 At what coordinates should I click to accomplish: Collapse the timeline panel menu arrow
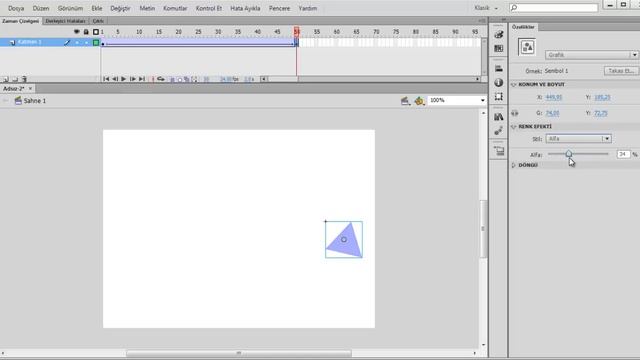click(x=482, y=20)
